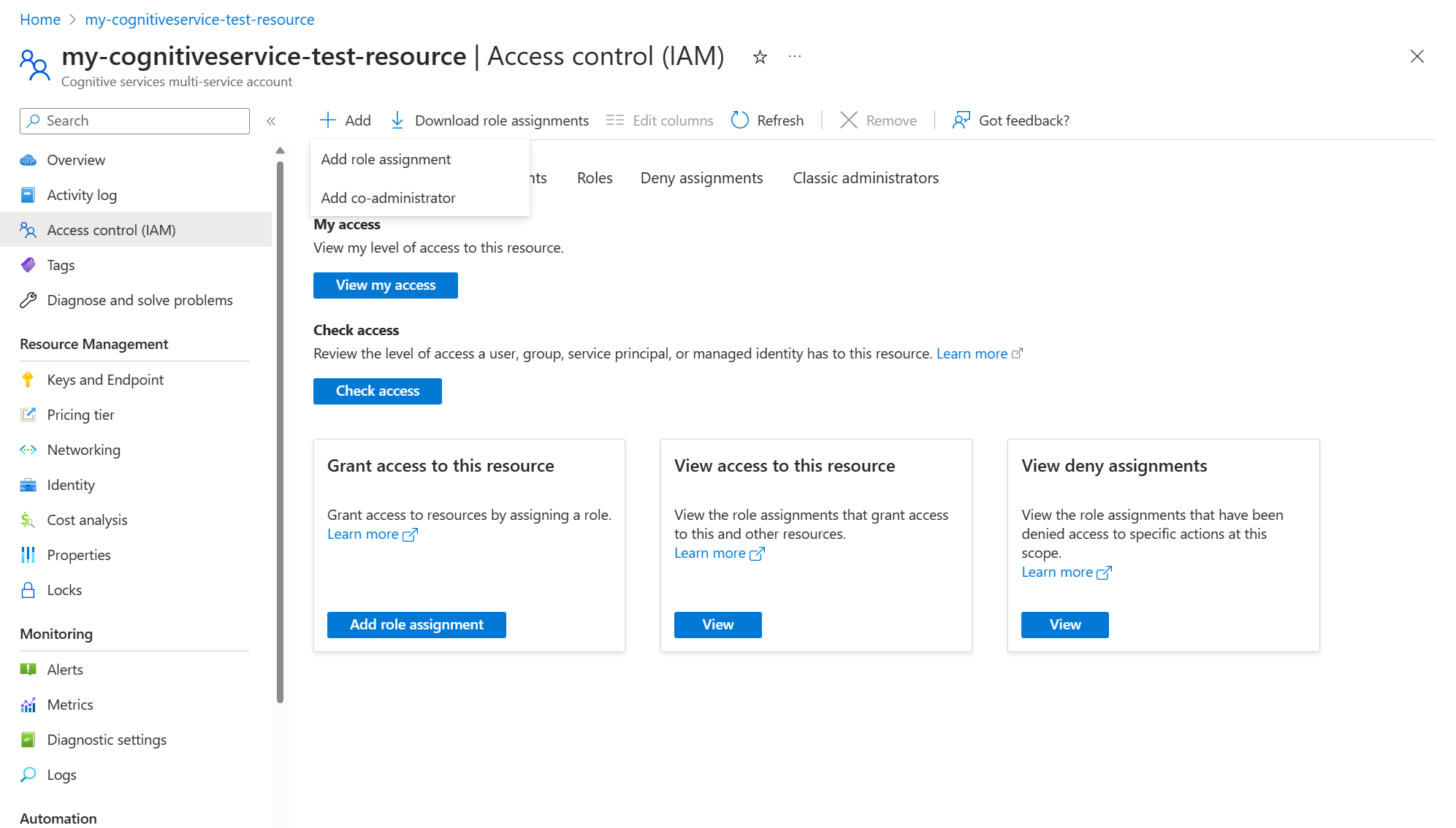Click the View my access button

pyautogui.click(x=386, y=285)
